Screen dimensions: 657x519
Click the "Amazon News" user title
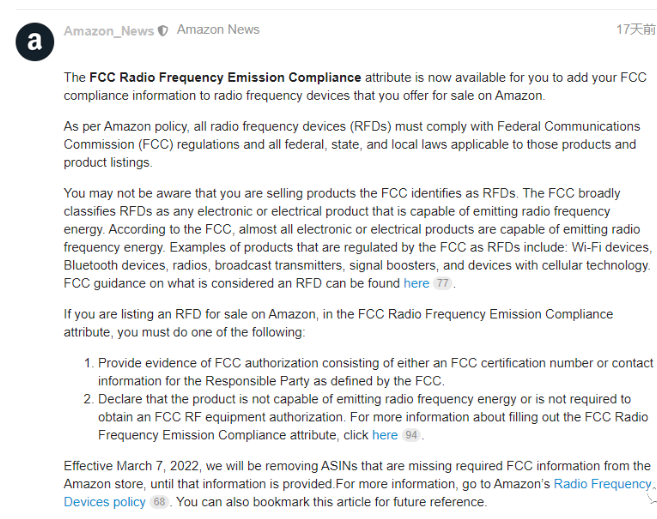point(218,30)
